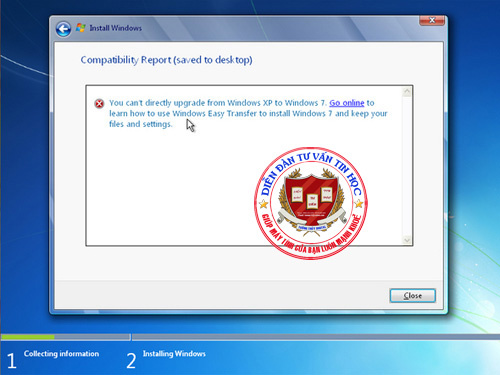Open the Go online link

coord(347,103)
